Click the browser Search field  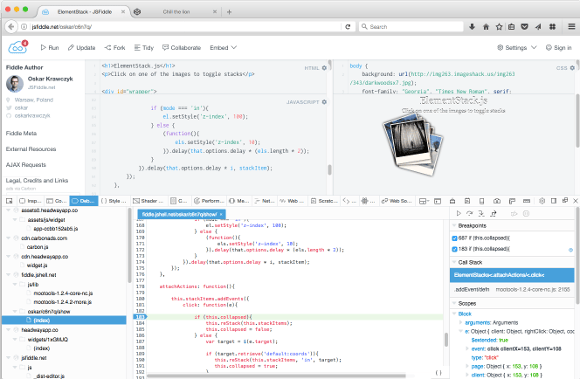[411, 27]
